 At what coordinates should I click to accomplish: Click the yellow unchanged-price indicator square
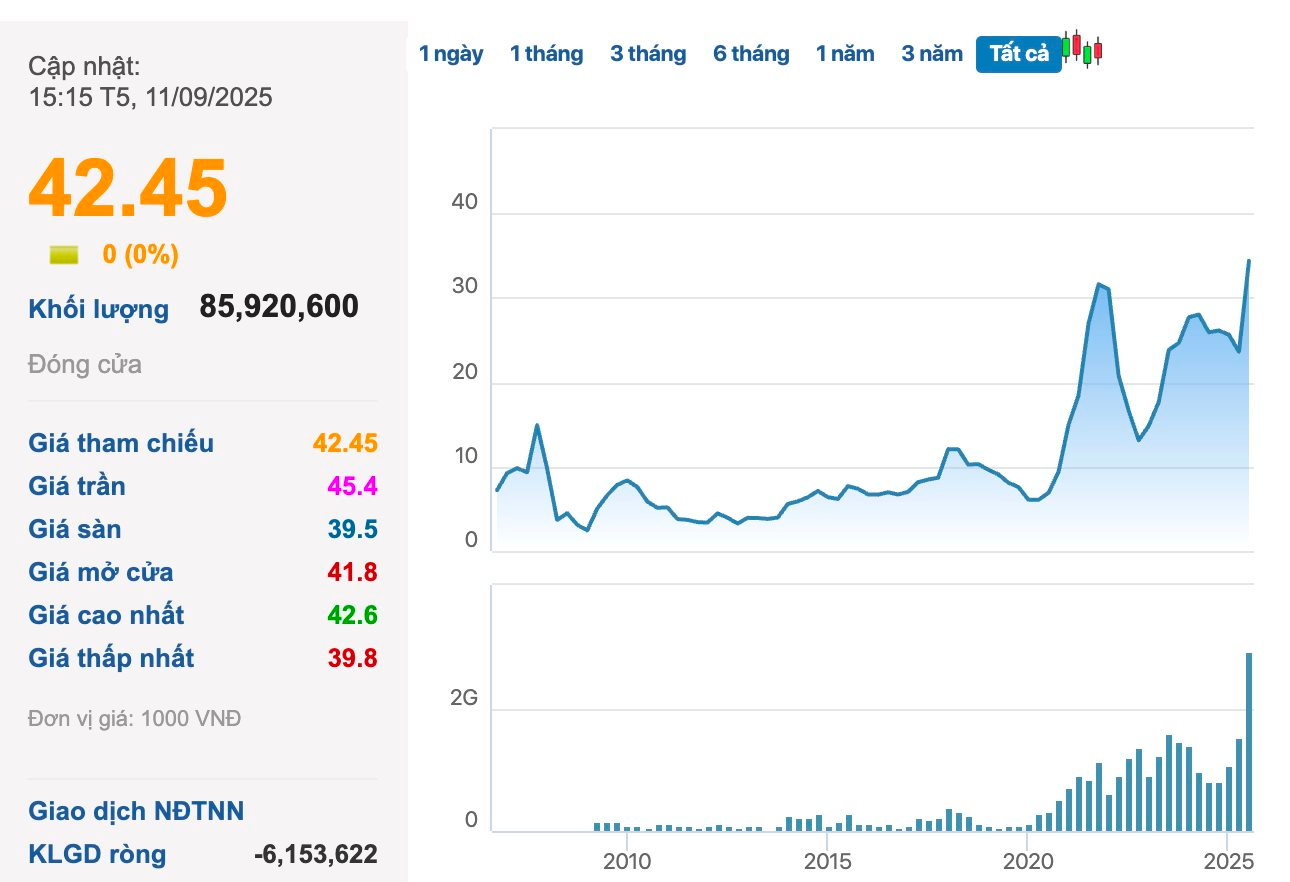pos(64,255)
